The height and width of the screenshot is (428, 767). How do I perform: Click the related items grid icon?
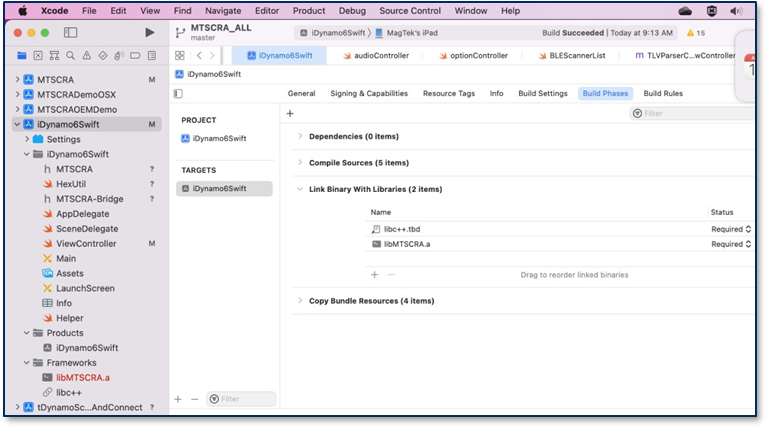coord(180,56)
